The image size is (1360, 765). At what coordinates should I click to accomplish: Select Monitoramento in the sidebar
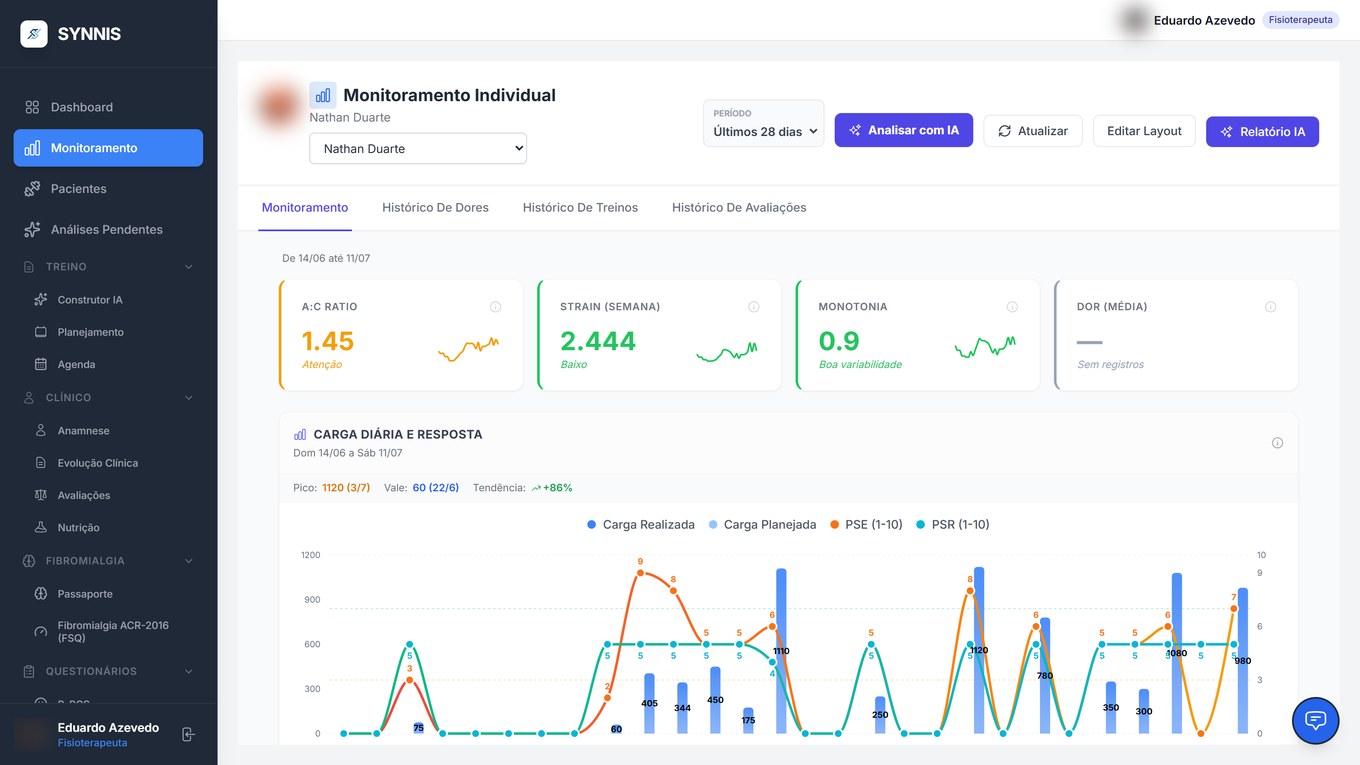click(x=108, y=148)
